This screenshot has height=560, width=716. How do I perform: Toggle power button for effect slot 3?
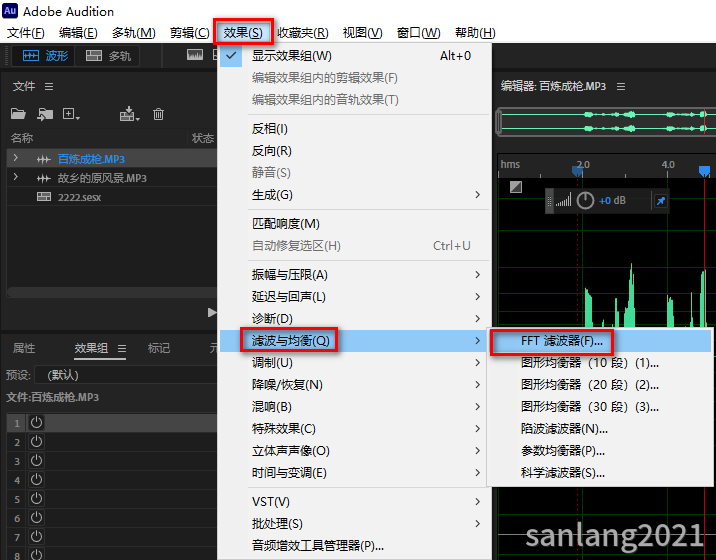tap(37, 461)
